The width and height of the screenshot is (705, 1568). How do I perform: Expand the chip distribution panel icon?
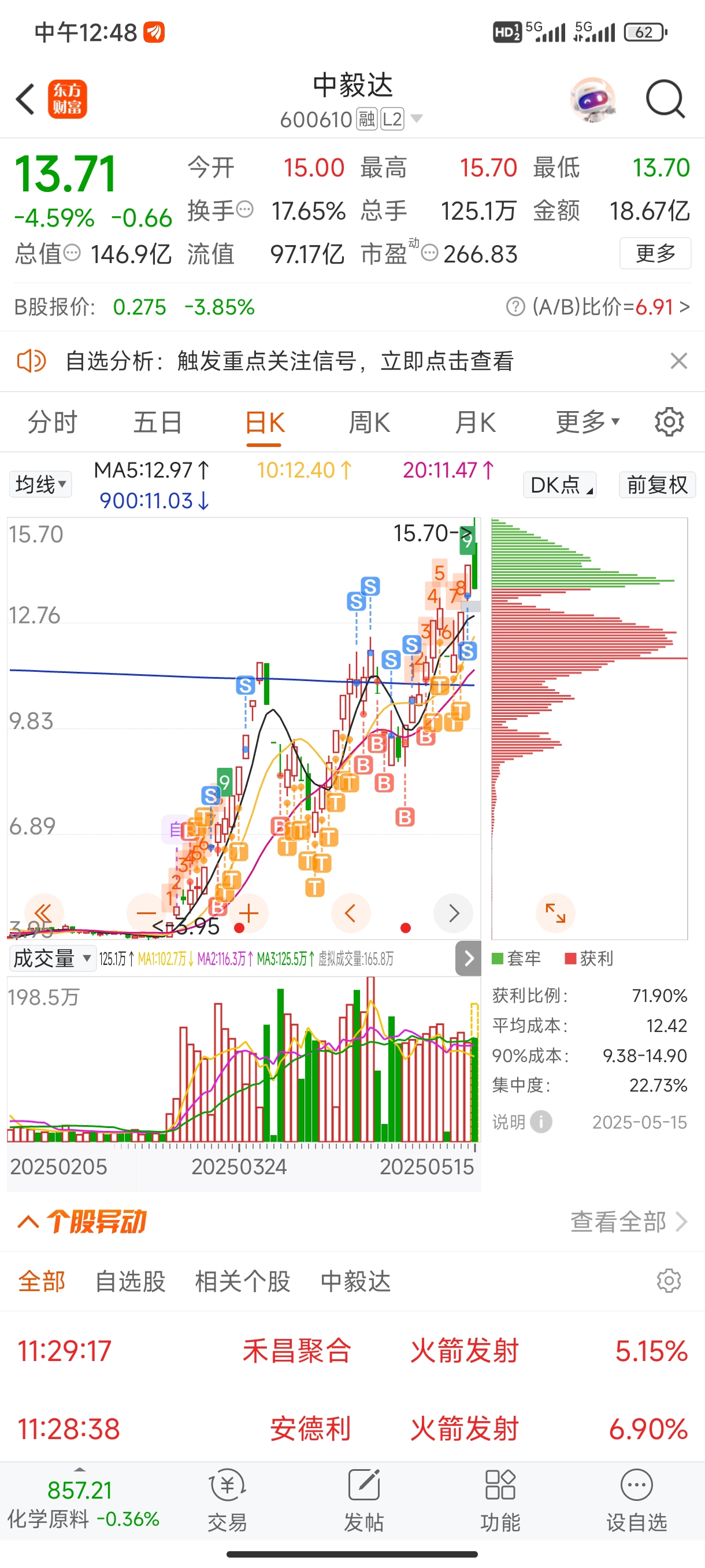coord(555,913)
